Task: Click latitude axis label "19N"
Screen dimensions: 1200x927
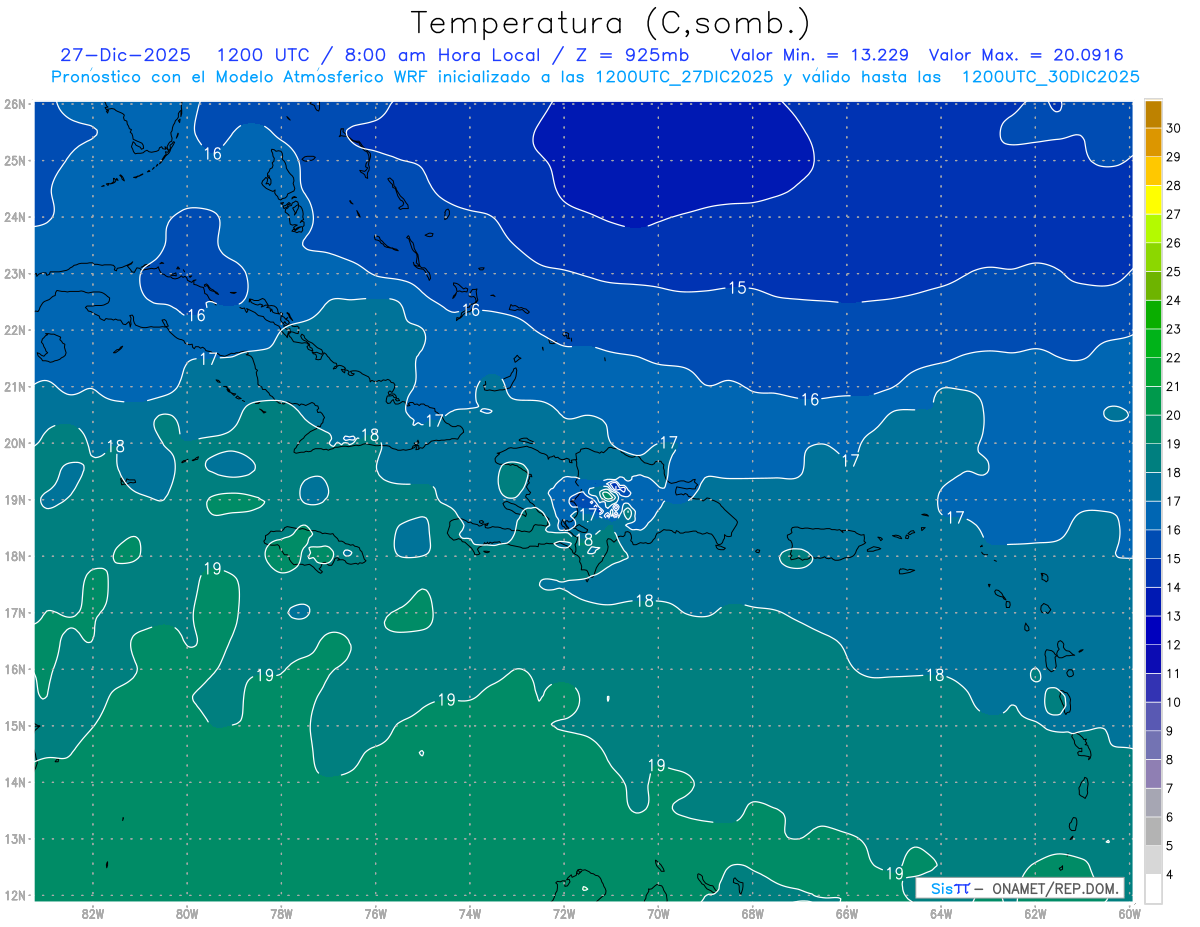Action: (x=14, y=499)
